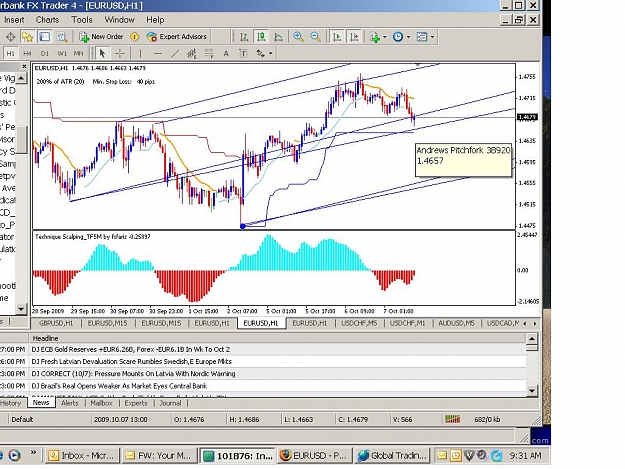Open the Periods clock icon

coord(397,37)
